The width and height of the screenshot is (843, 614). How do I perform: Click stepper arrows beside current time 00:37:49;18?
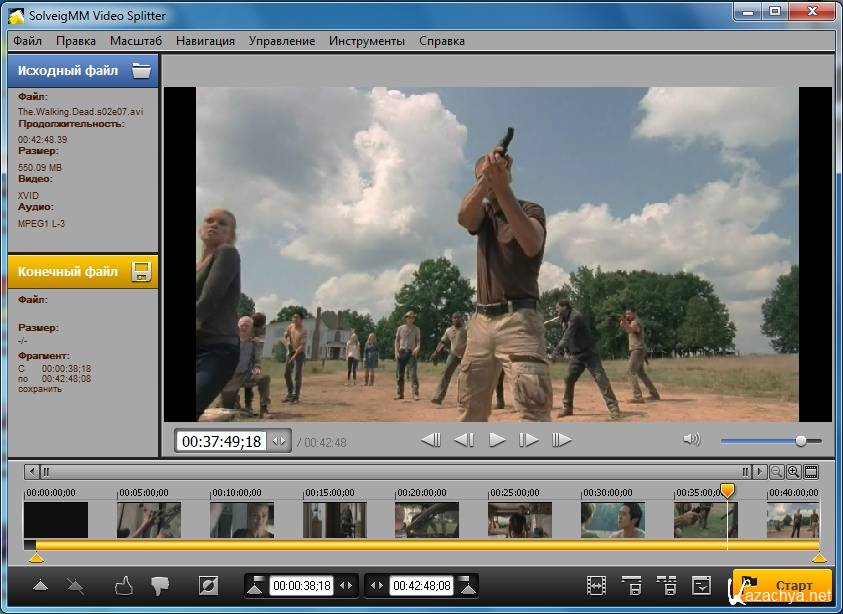point(278,441)
